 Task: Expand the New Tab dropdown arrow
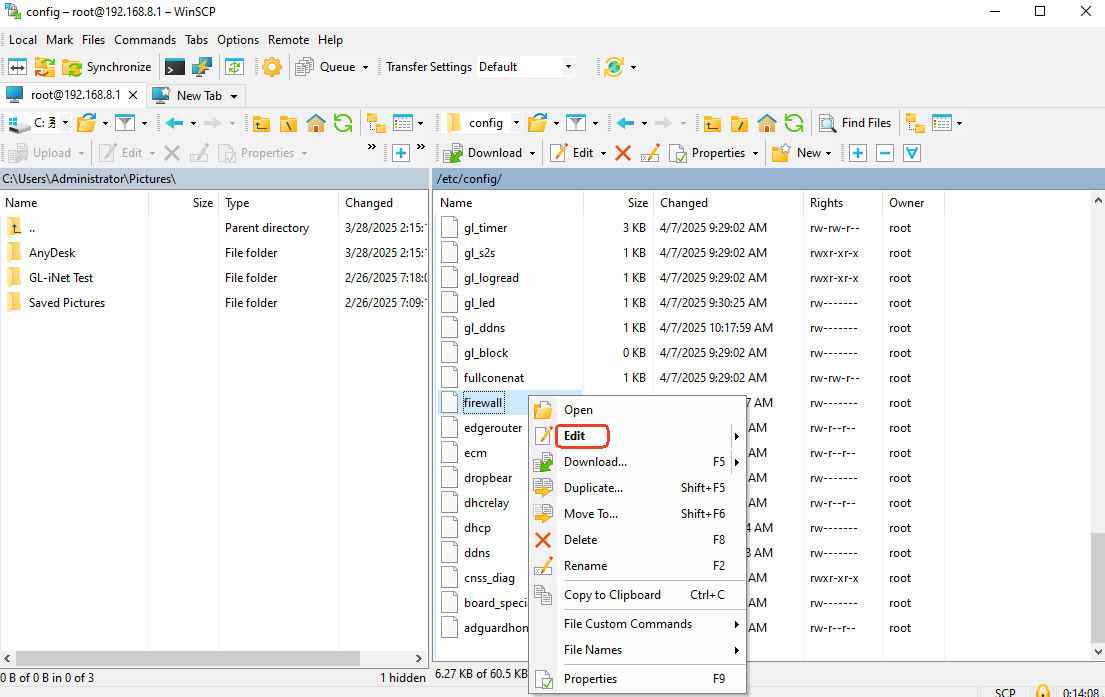click(x=234, y=96)
